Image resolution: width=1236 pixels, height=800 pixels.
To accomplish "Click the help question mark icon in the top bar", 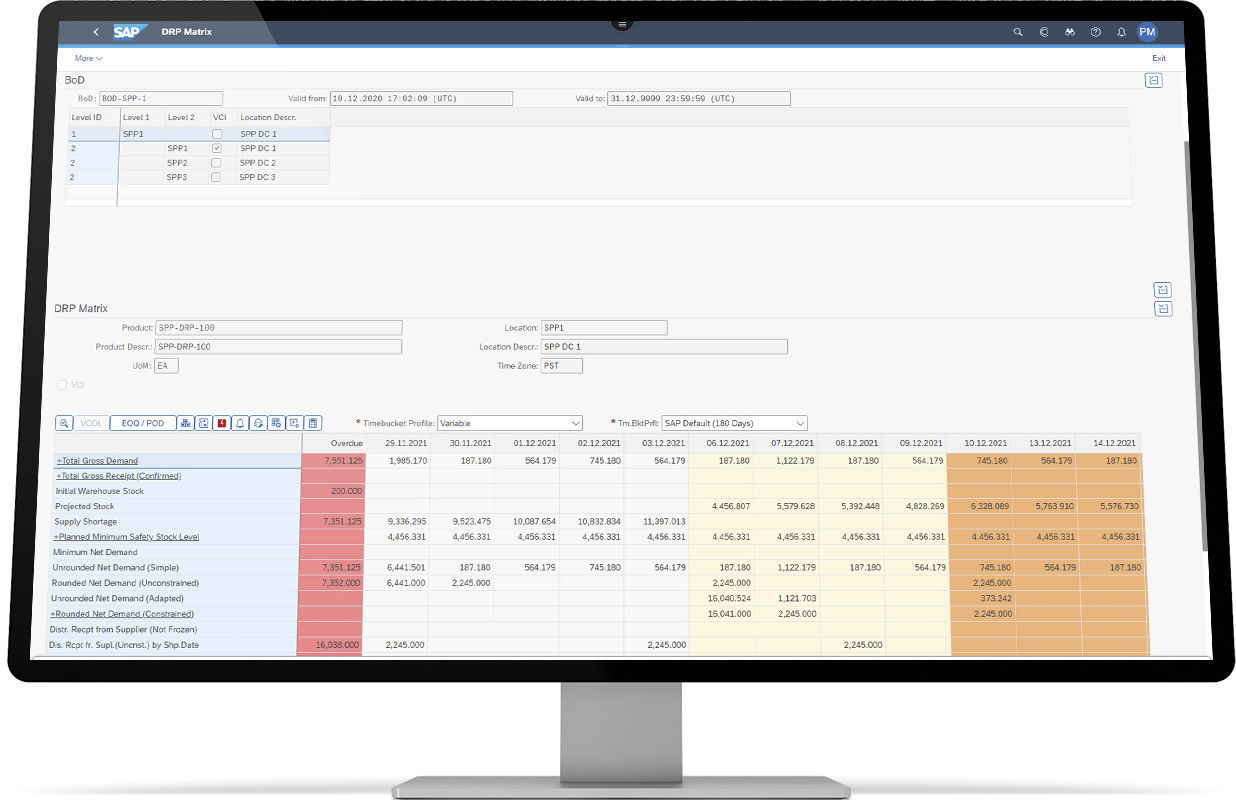I will 1095,31.
